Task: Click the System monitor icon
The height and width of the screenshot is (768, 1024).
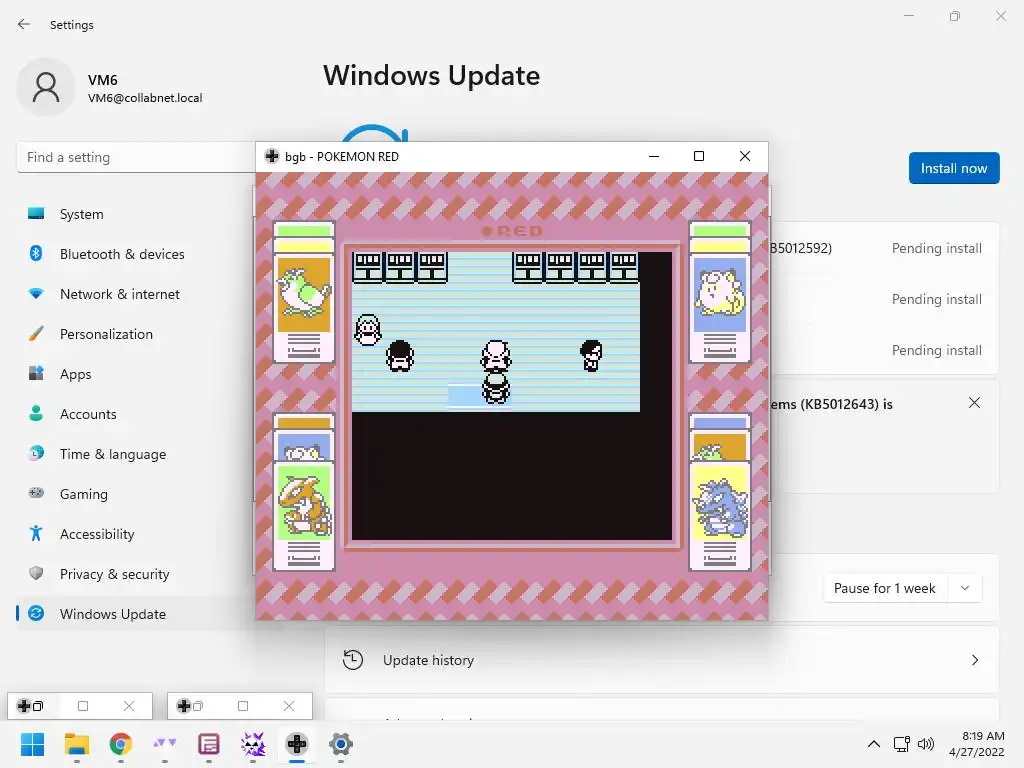Action: click(36, 214)
